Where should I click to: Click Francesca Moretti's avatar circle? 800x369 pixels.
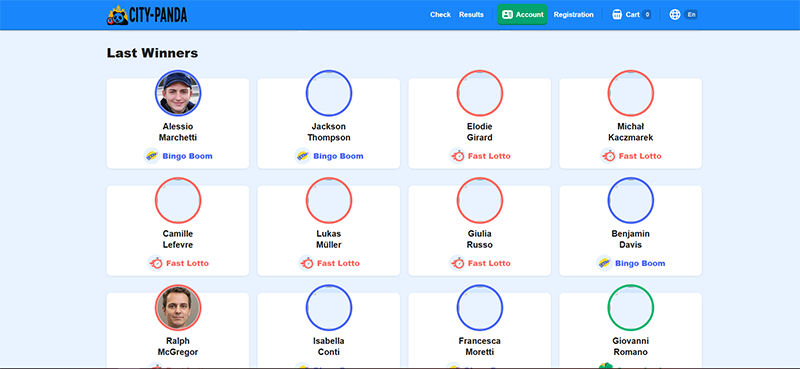[x=480, y=307]
